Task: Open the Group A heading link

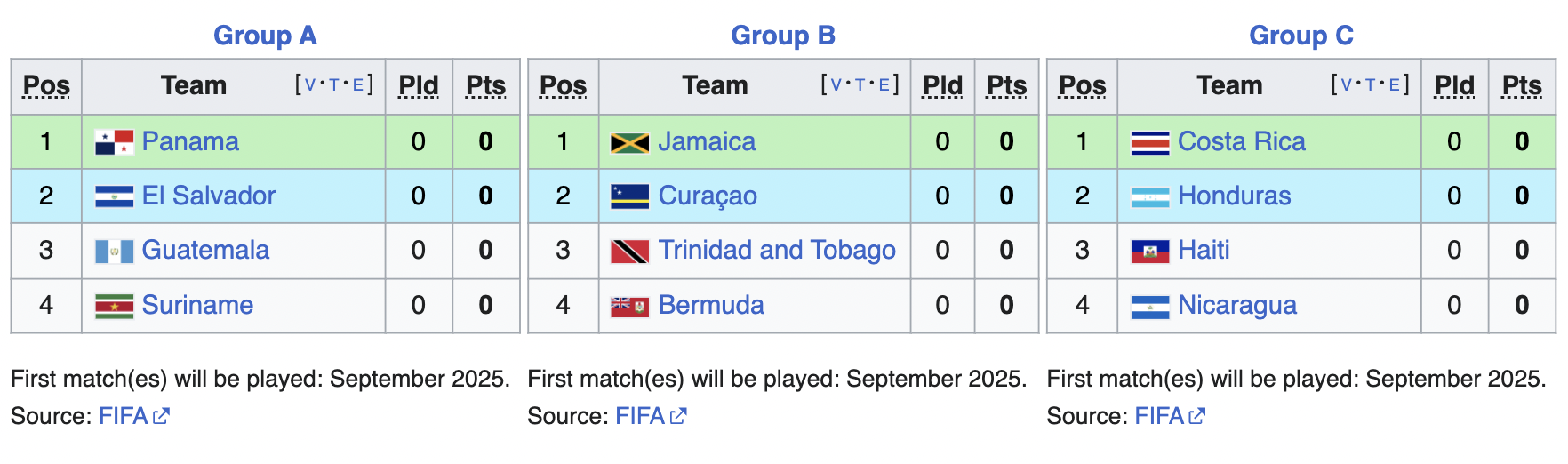Action: [265, 36]
